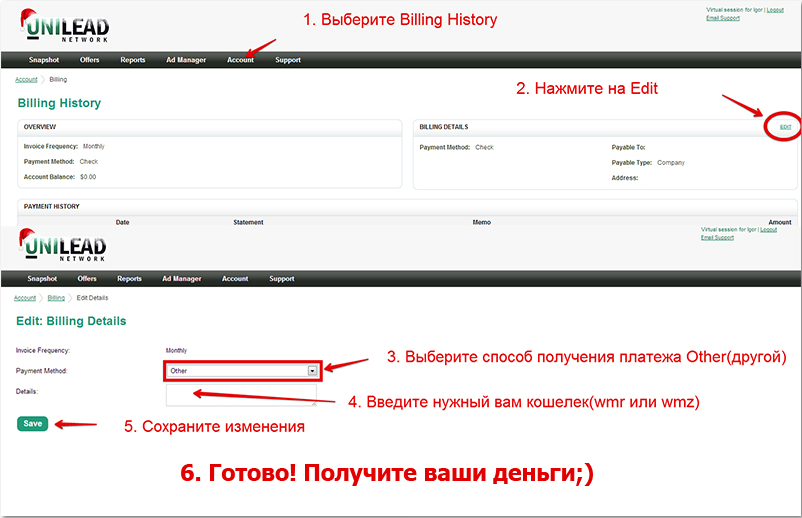Click the Billing History heading
Image resolution: width=802 pixels, height=518 pixels.
point(59,103)
